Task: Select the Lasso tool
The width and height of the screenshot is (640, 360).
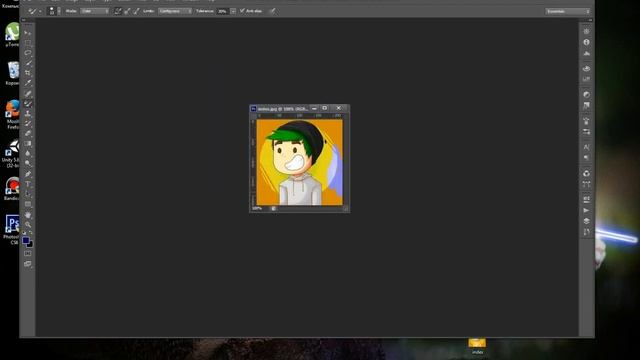Action: pos(28,53)
